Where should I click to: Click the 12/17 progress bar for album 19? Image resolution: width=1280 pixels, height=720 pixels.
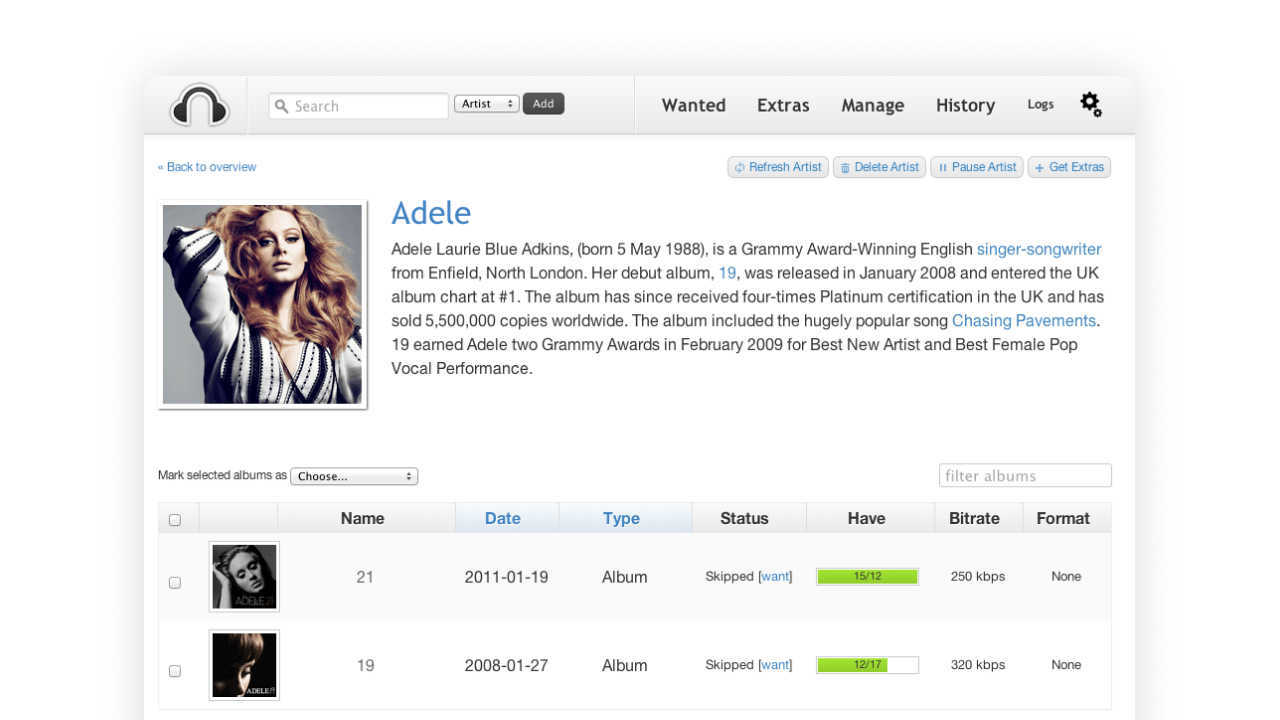(867, 665)
